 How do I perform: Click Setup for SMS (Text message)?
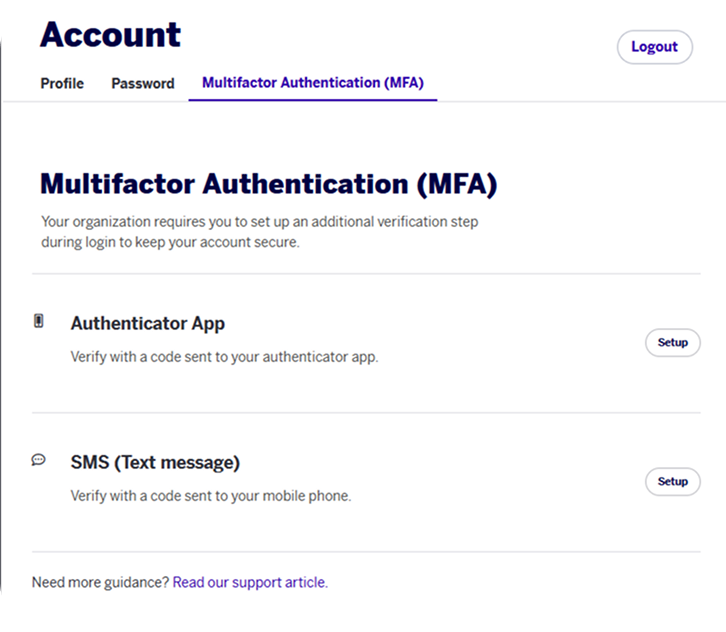(x=672, y=482)
